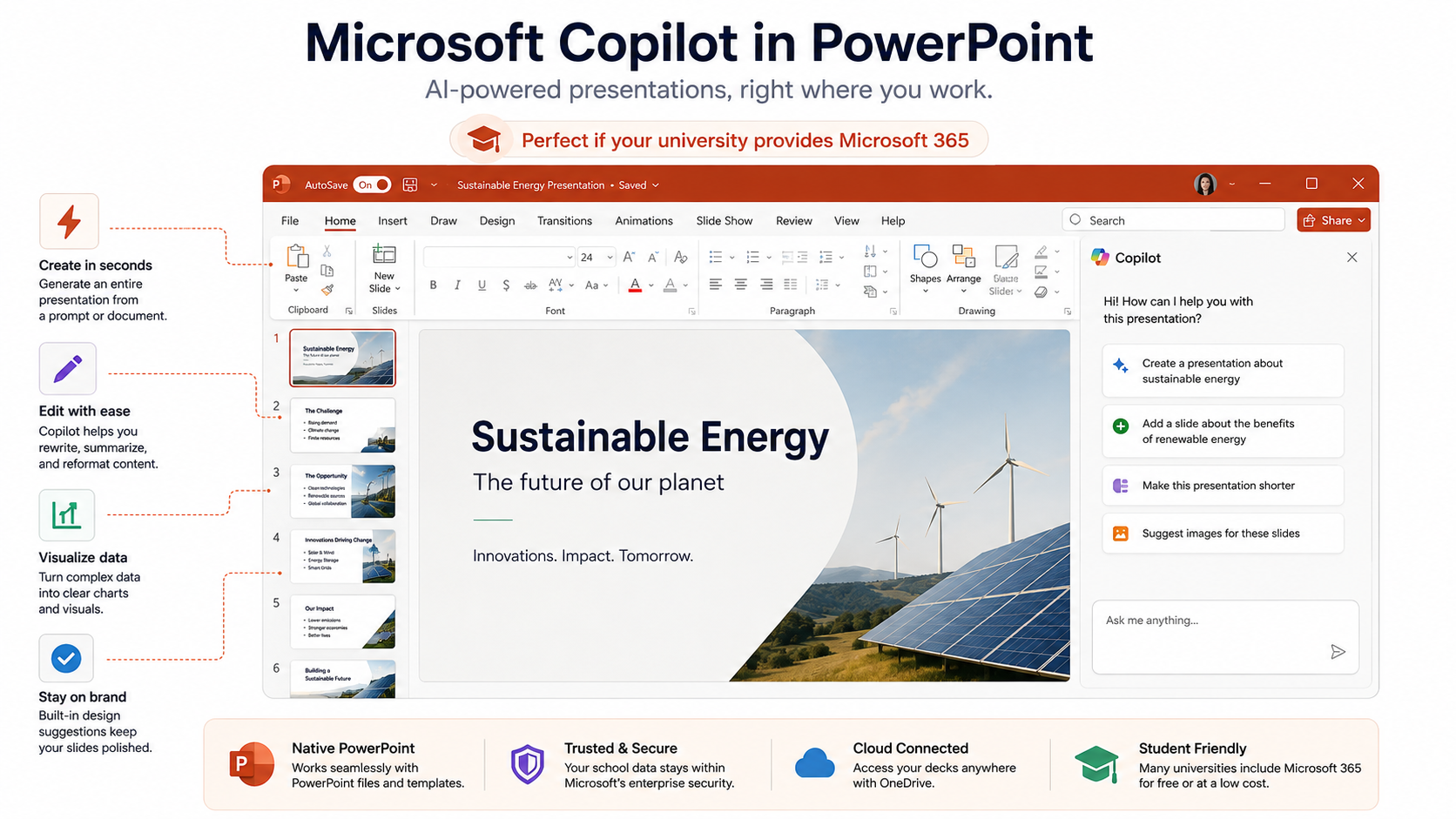Click 'Make this presentation shorter' suggestion
This screenshot has width=1456, height=819.
(1223, 486)
